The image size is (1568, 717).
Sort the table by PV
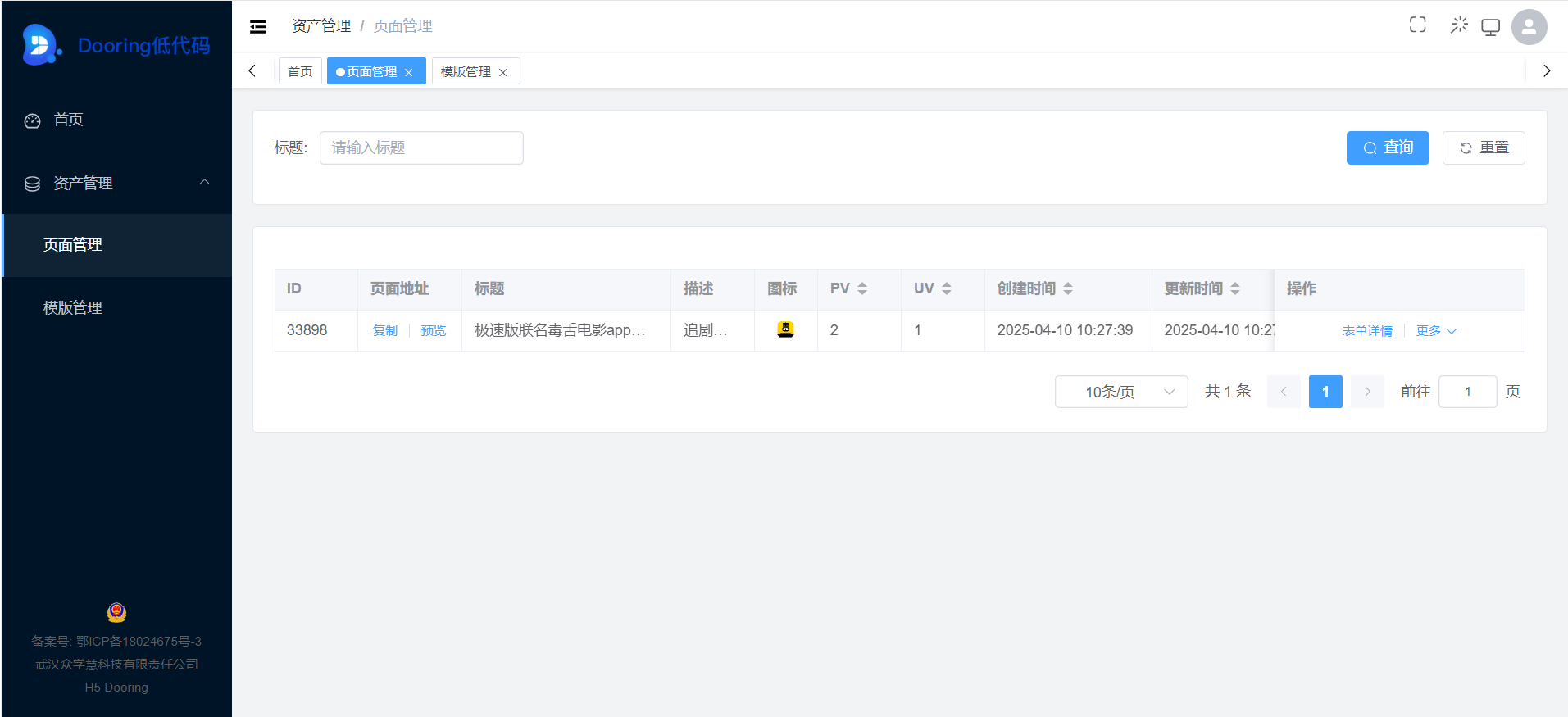pyautogui.click(x=862, y=288)
